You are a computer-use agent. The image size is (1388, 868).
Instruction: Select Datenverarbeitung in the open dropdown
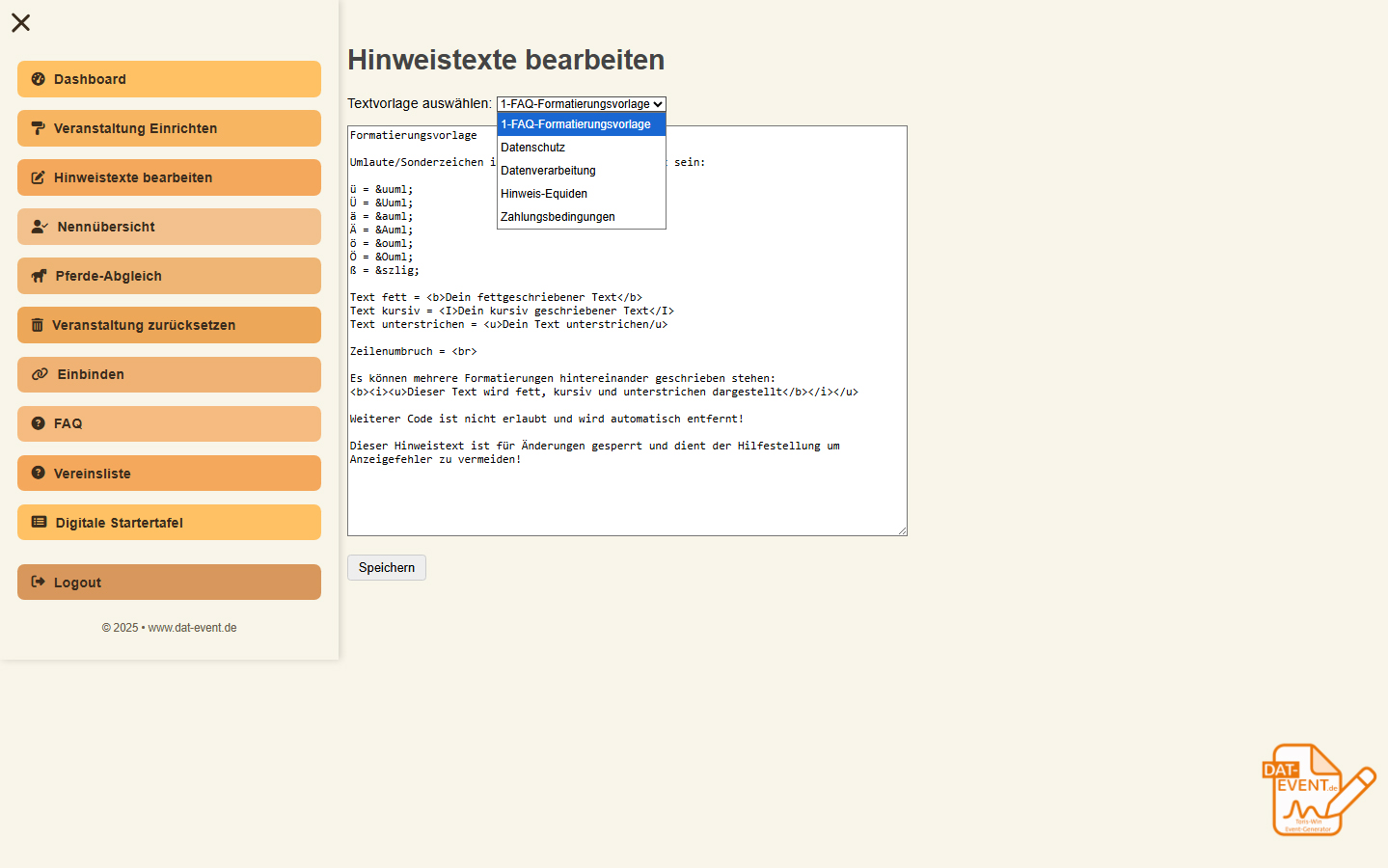click(547, 170)
